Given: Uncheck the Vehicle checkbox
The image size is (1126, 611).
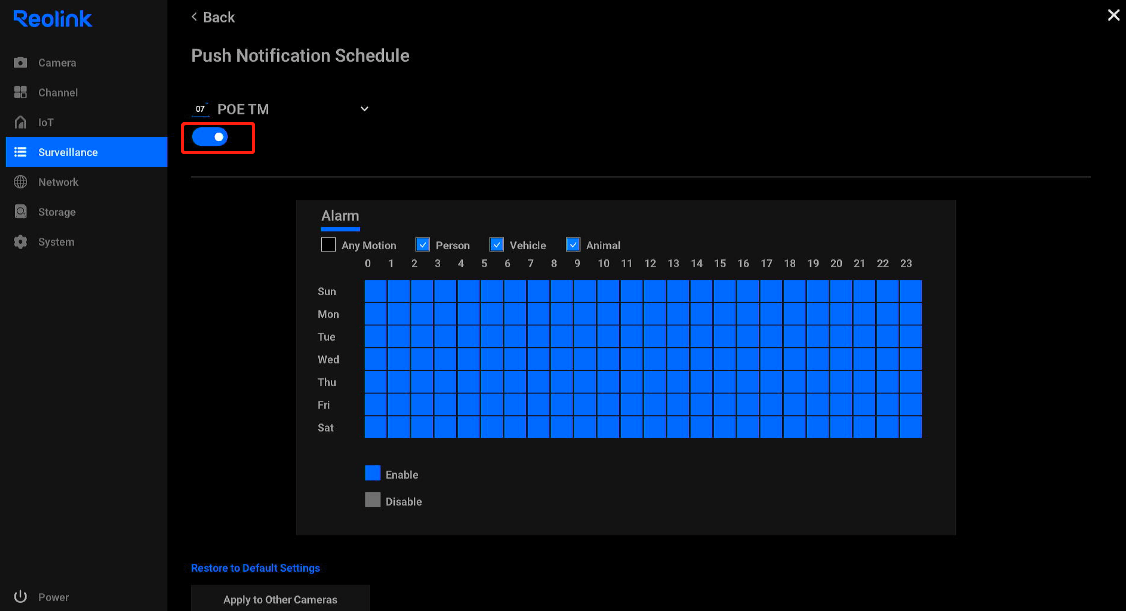Looking at the screenshot, I should pyautogui.click(x=497, y=245).
